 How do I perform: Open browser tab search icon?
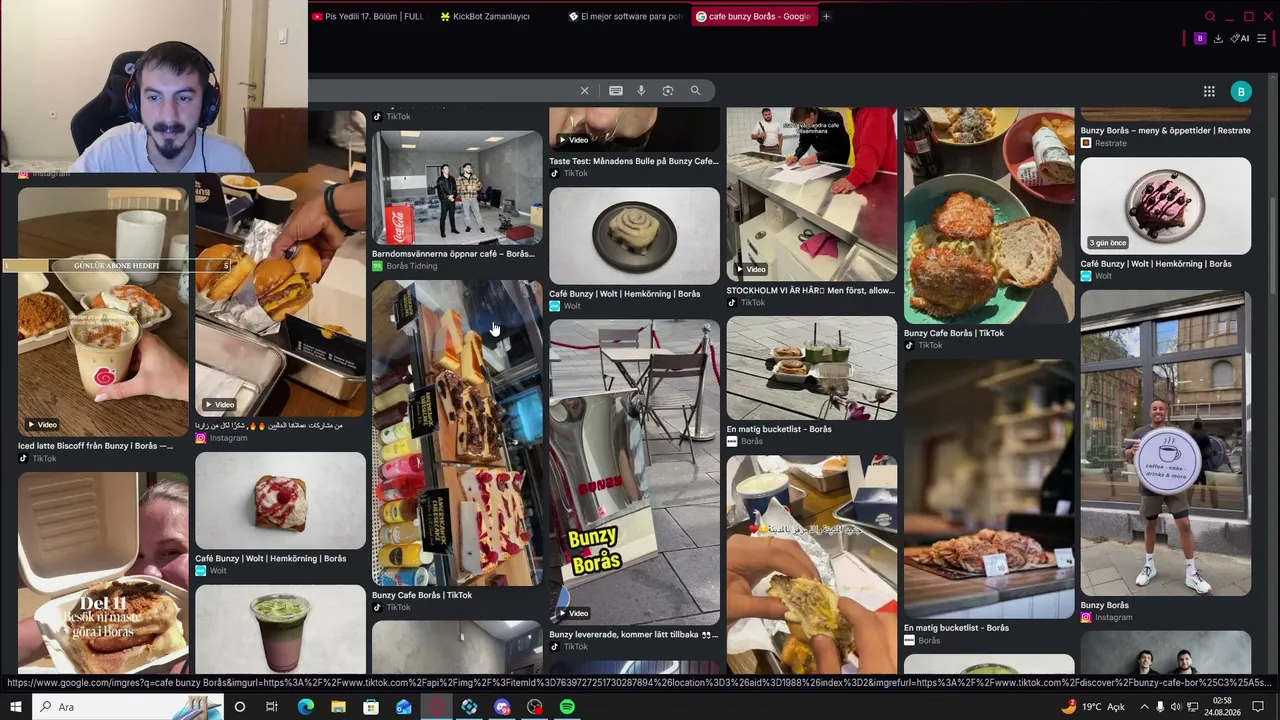(x=1210, y=16)
